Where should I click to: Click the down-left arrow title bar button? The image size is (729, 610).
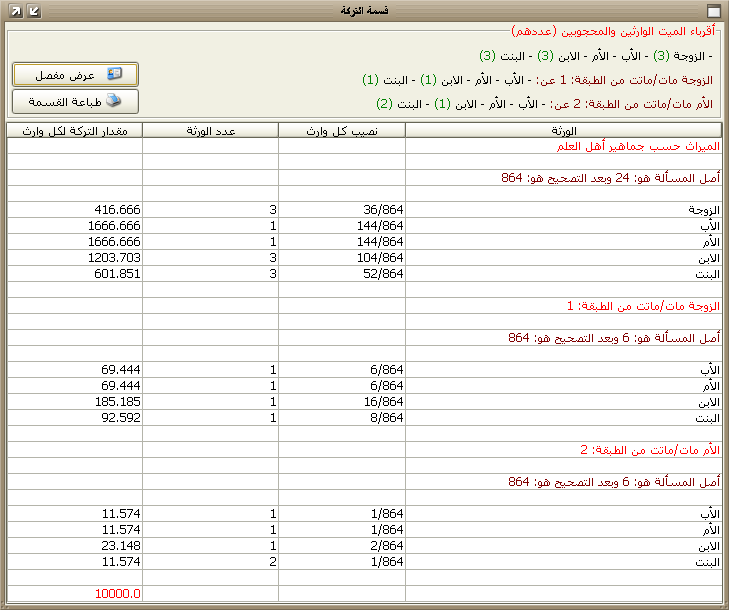34,11
